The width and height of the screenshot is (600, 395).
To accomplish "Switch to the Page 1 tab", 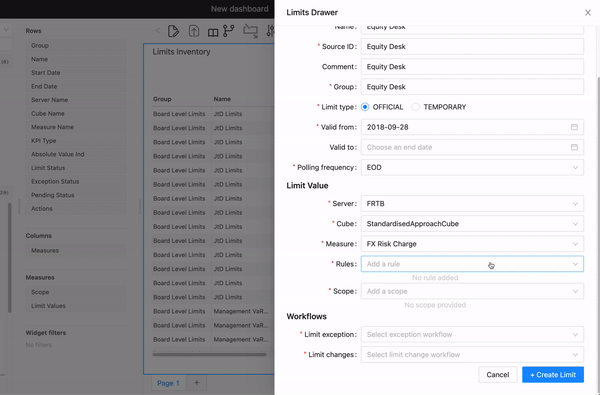I will [168, 383].
